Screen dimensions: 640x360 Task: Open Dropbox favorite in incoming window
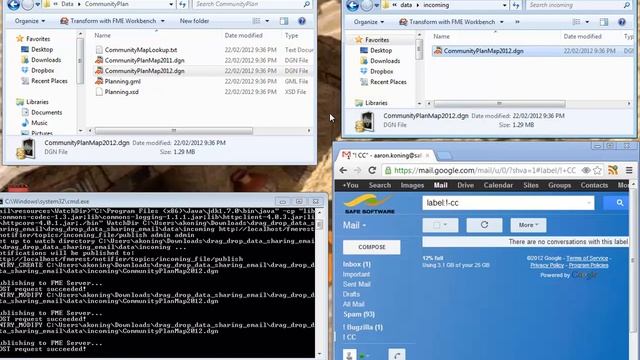pyautogui.click(x=377, y=71)
